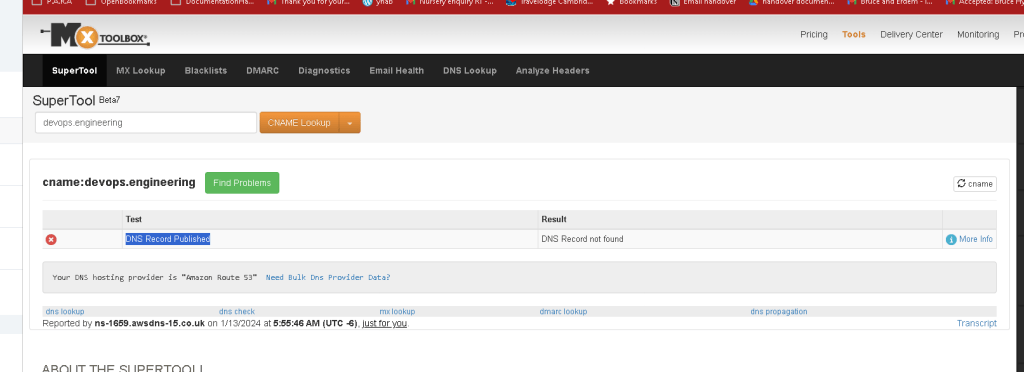Click the mx lookup link
The height and width of the screenshot is (372, 1024).
397,312
